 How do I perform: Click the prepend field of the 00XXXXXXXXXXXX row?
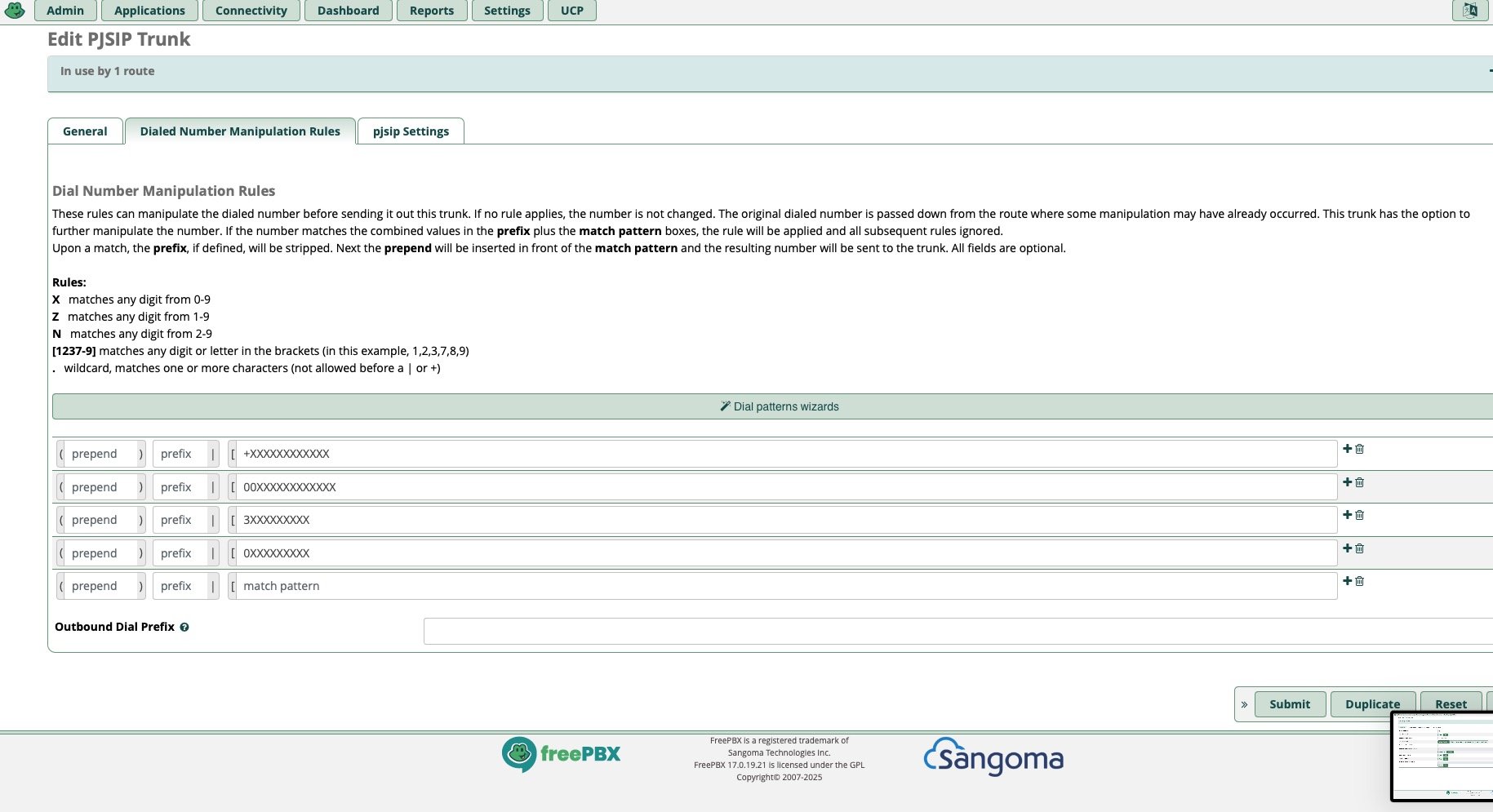[x=100, y=487]
